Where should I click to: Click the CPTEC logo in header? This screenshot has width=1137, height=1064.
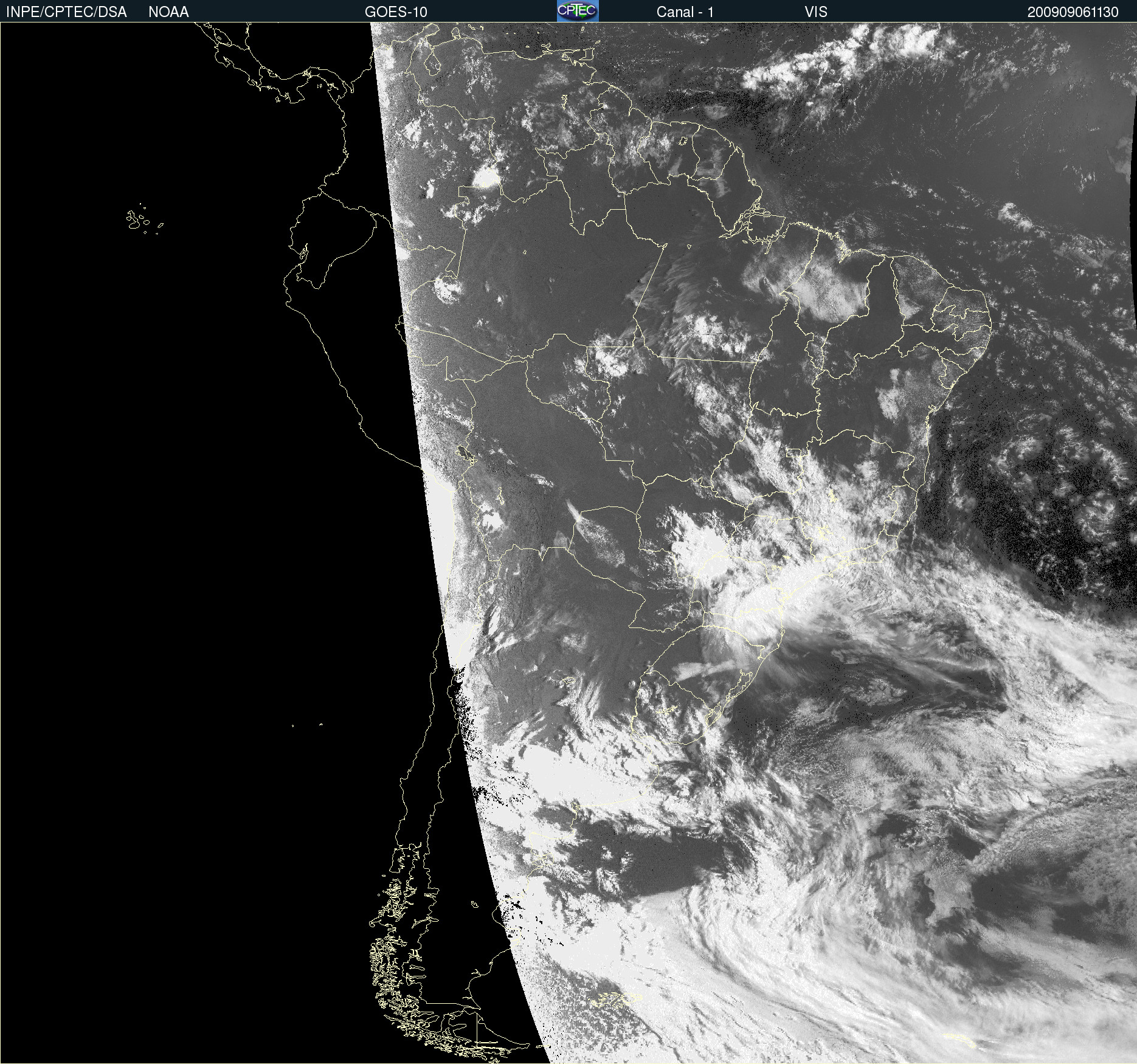pos(578,11)
